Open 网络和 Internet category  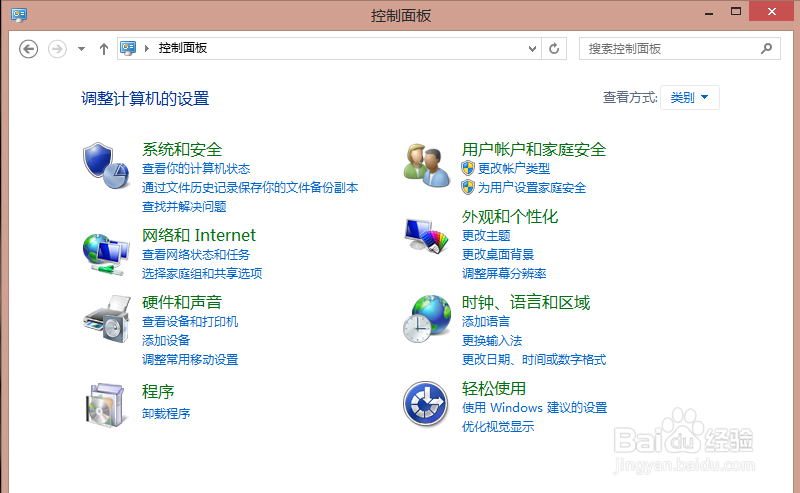tap(199, 235)
